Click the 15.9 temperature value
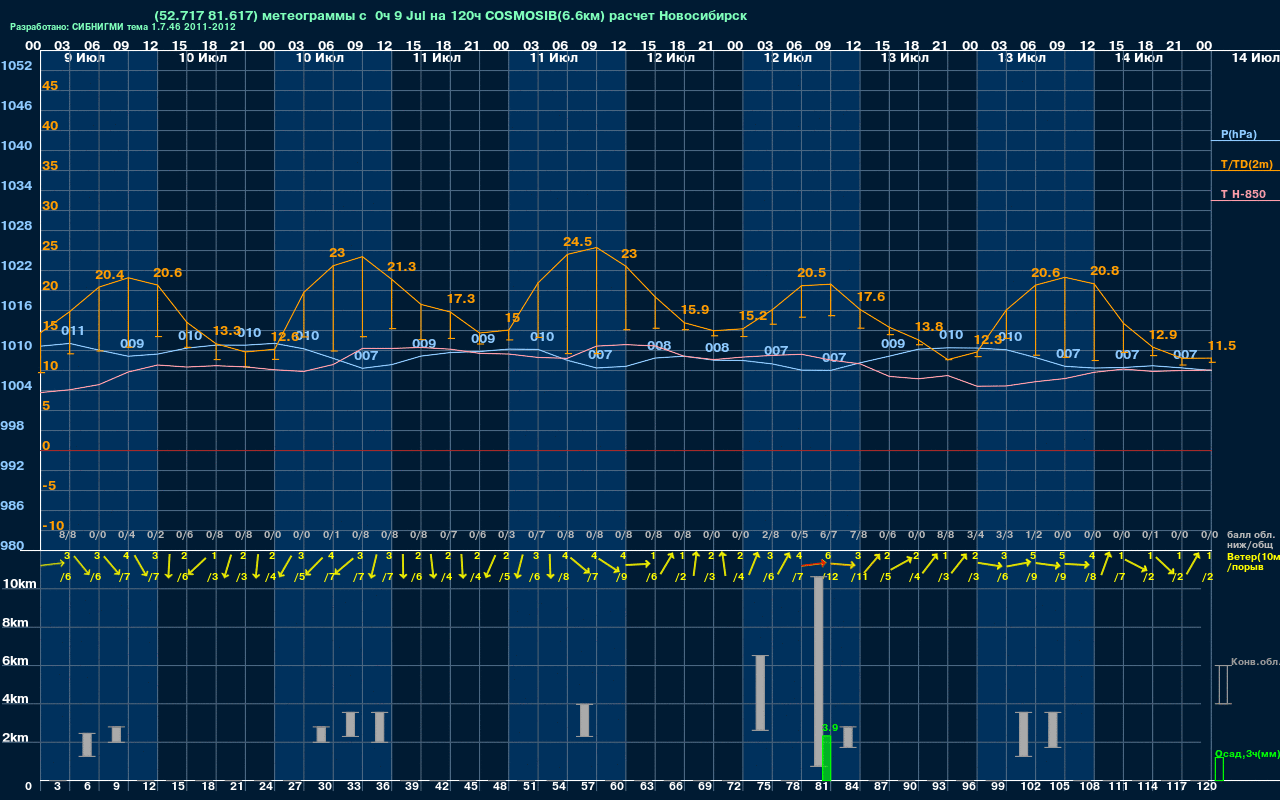 [x=695, y=310]
